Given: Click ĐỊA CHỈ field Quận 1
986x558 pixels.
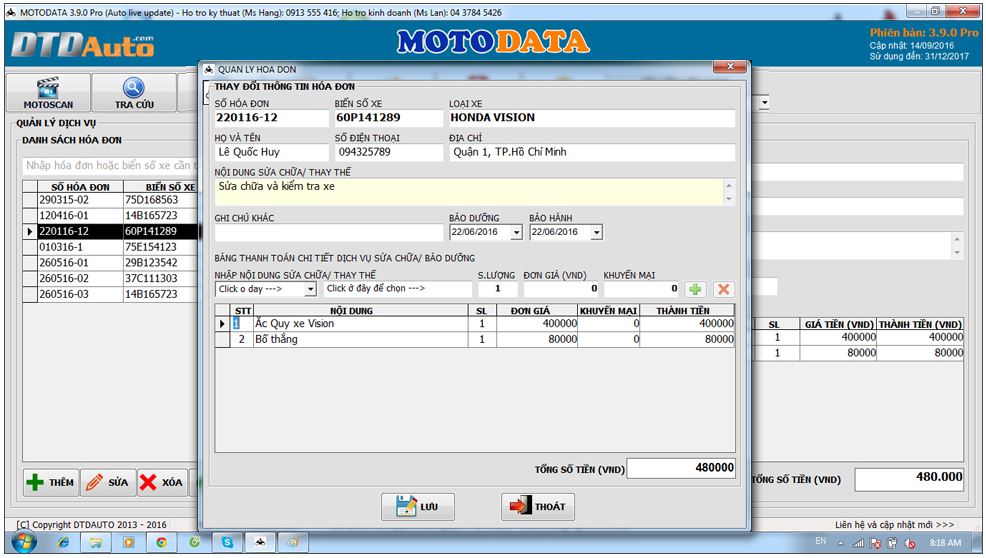Looking at the screenshot, I should (592, 152).
